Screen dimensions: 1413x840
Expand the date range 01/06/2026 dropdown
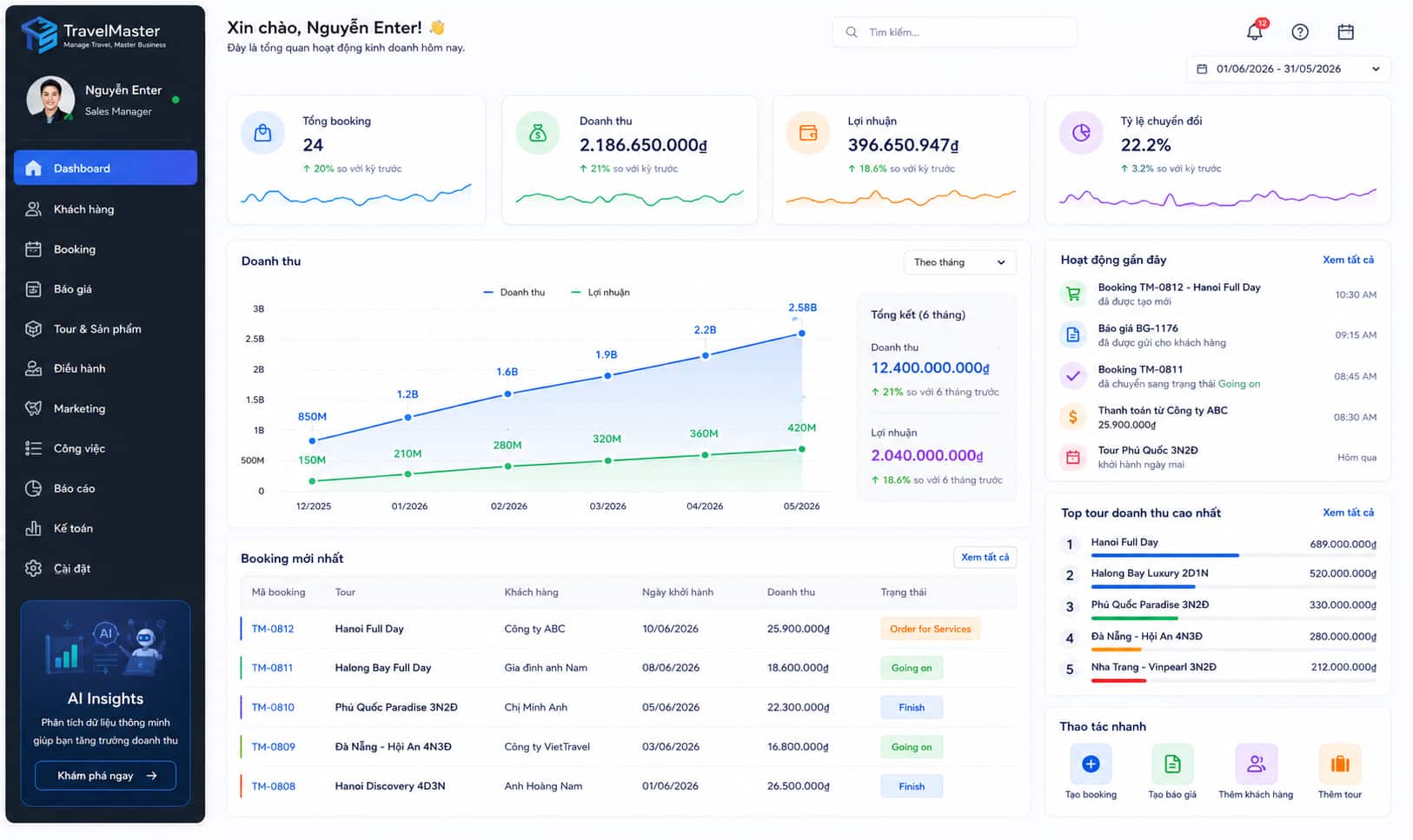click(1288, 69)
